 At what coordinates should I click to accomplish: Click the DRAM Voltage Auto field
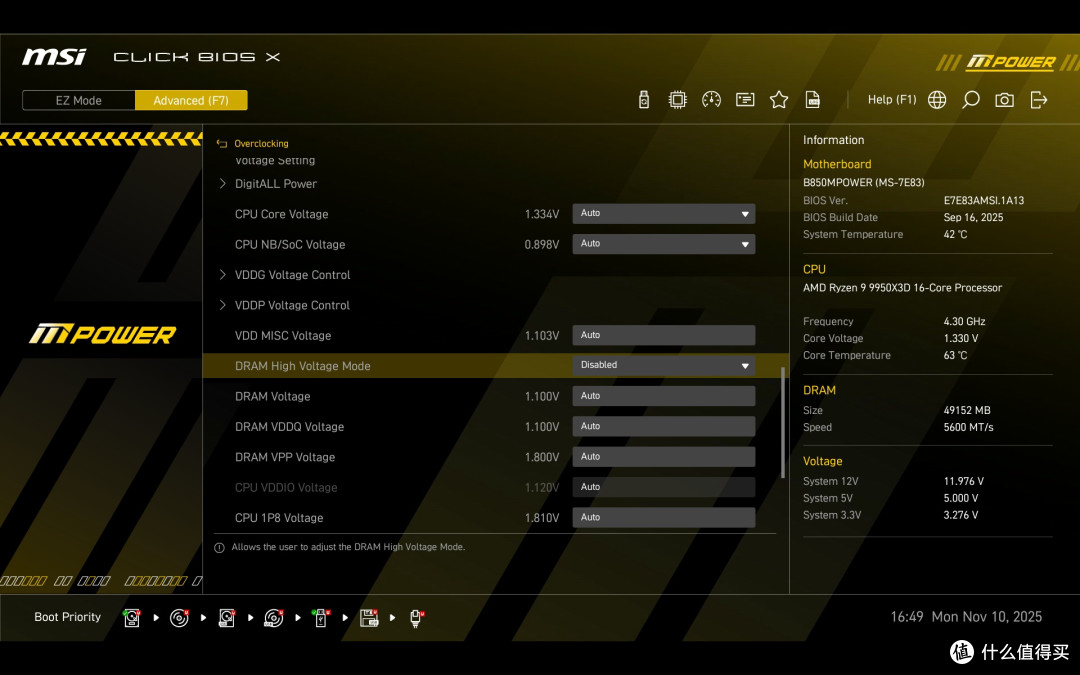[x=663, y=396]
